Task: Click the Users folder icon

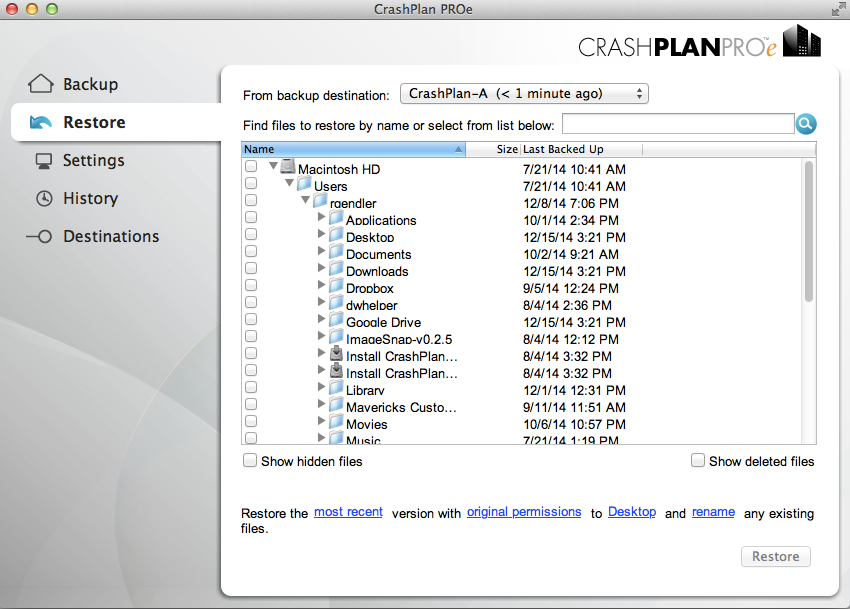Action: [x=304, y=184]
